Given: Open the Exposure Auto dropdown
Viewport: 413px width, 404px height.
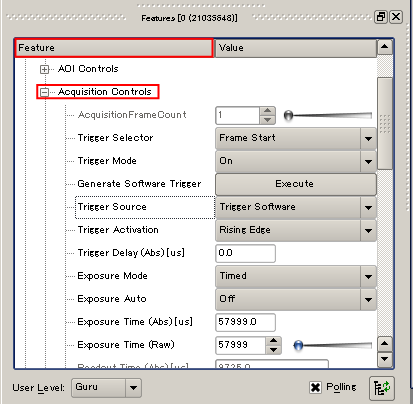Looking at the screenshot, I should pyautogui.click(x=368, y=299).
